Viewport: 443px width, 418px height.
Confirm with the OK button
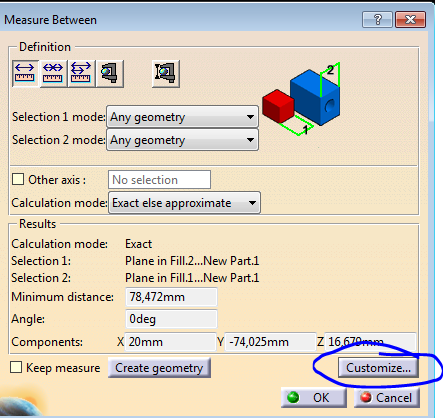tap(314, 397)
